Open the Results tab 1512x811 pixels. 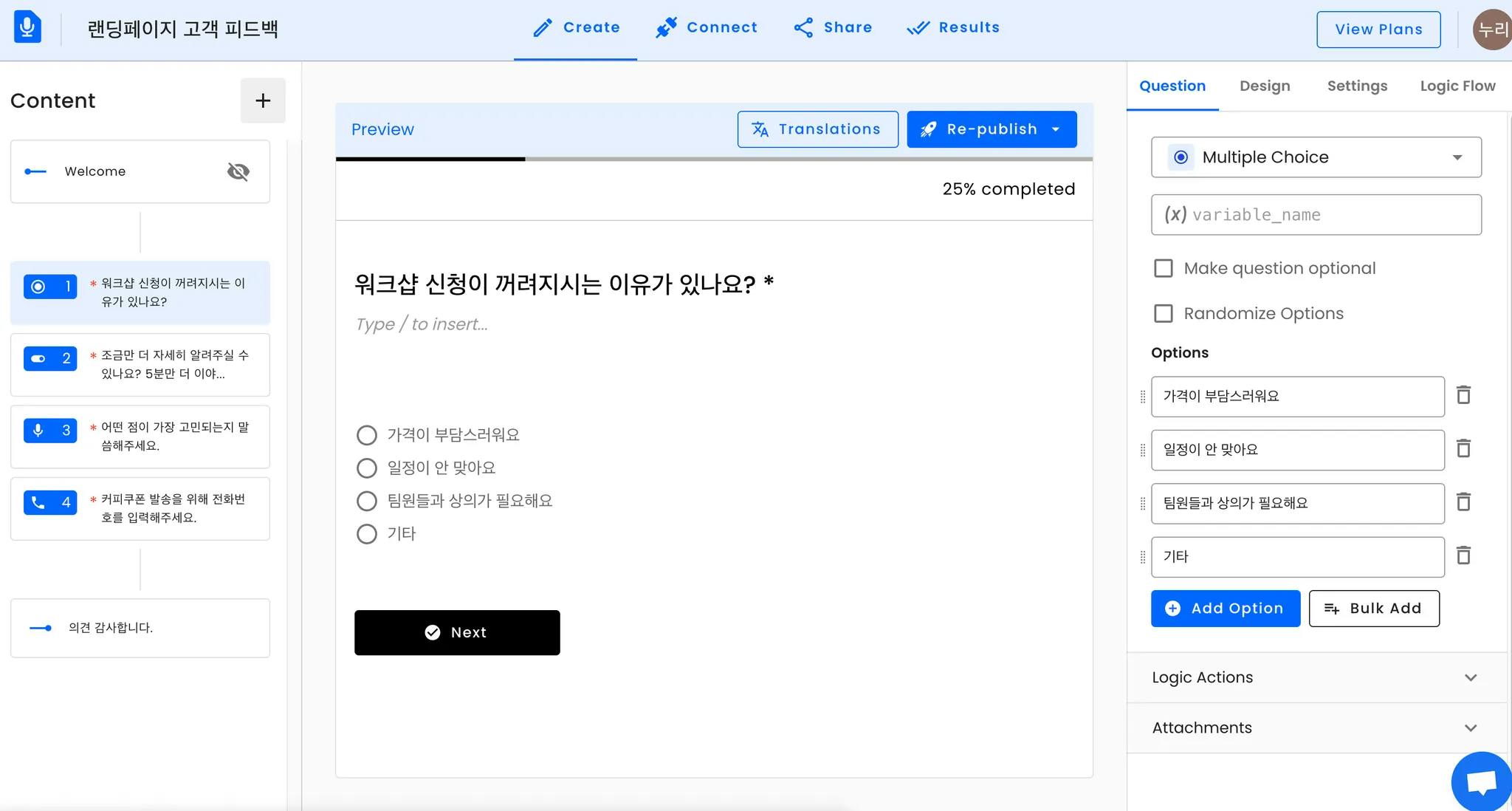click(953, 28)
